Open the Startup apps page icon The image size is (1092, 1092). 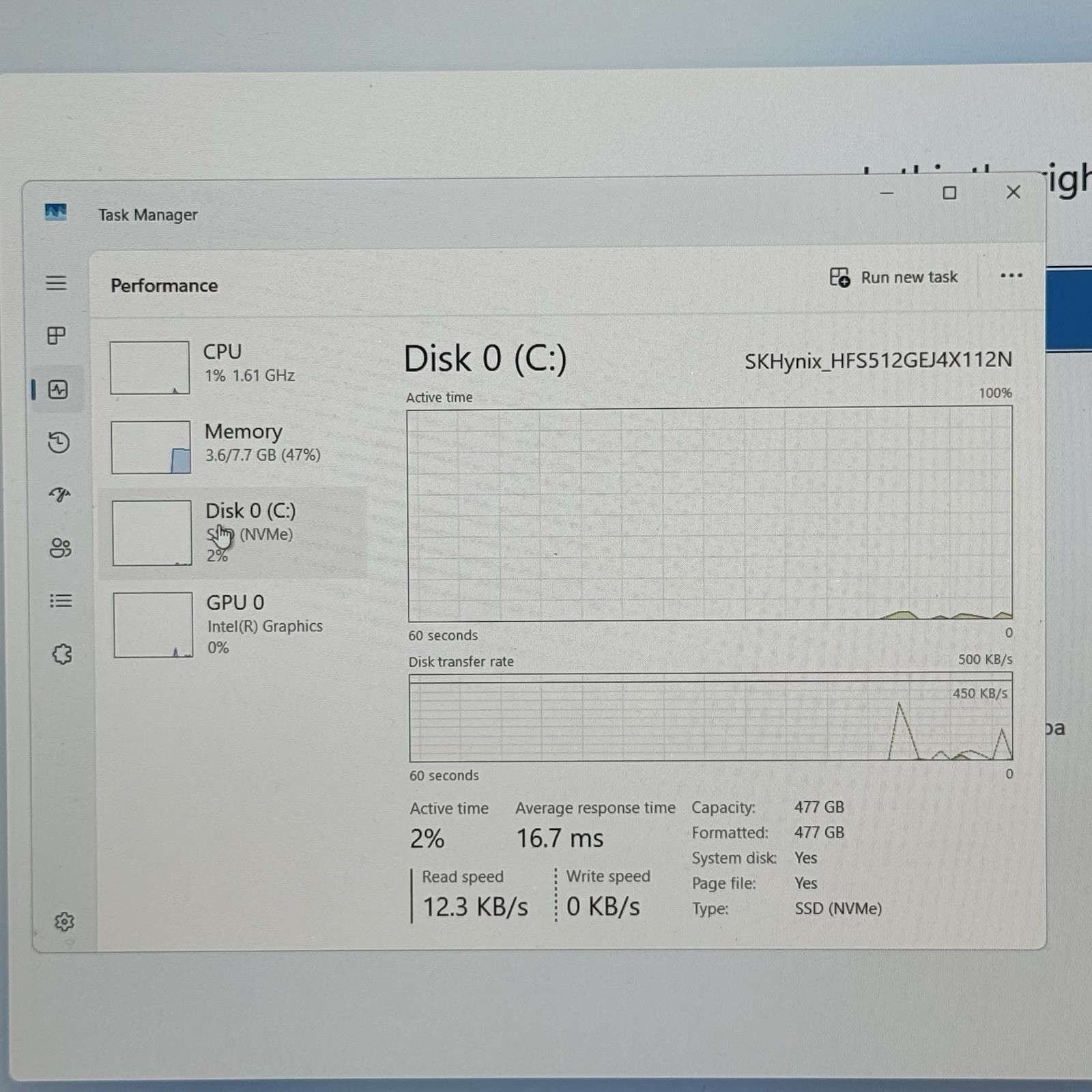(59, 494)
